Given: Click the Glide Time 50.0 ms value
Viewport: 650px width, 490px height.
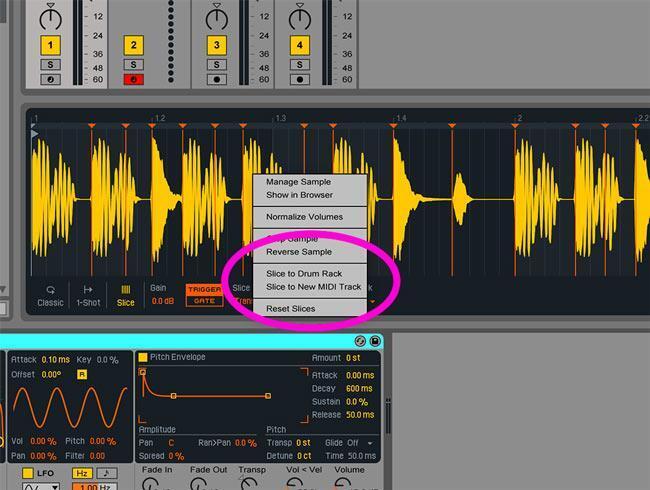Looking at the screenshot, I should (x=361, y=456).
